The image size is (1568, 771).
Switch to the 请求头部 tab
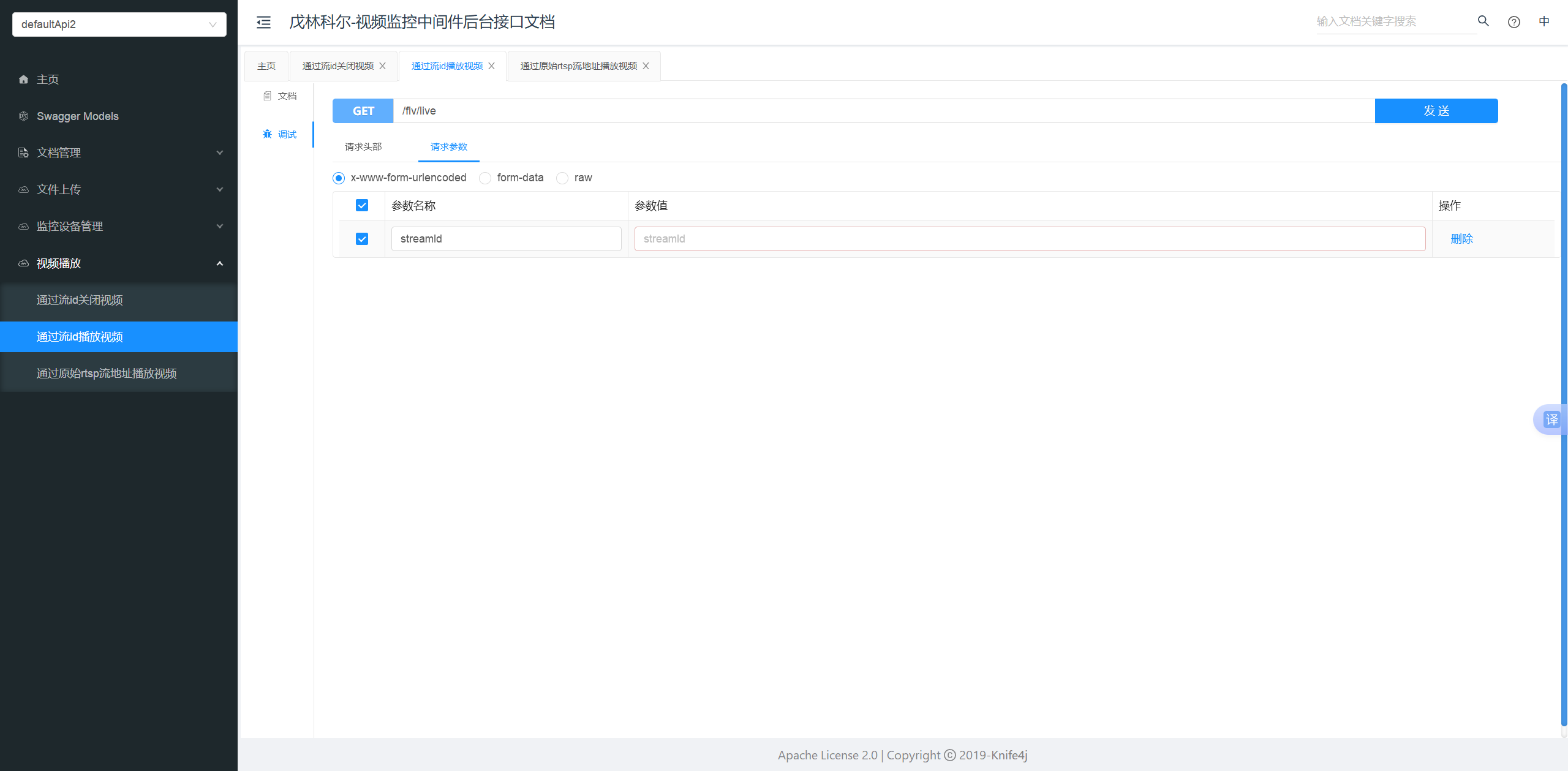coord(363,147)
